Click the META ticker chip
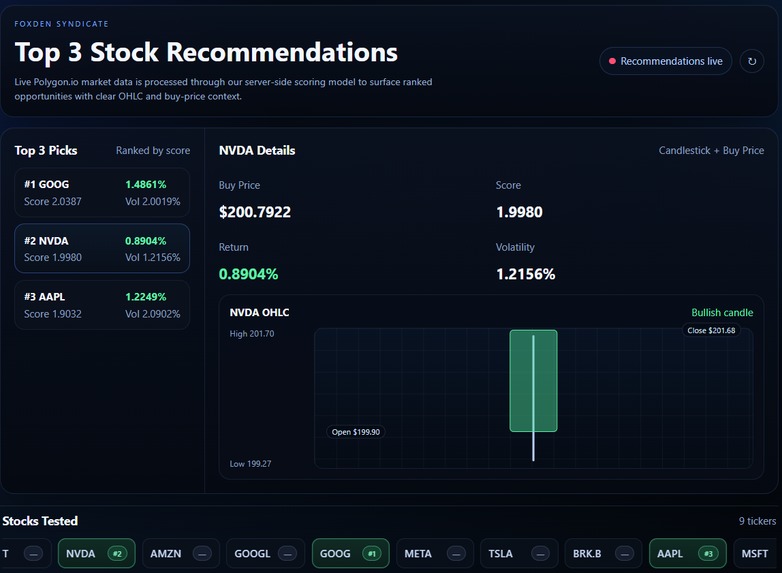The width and height of the screenshot is (782, 573). (x=435, y=554)
